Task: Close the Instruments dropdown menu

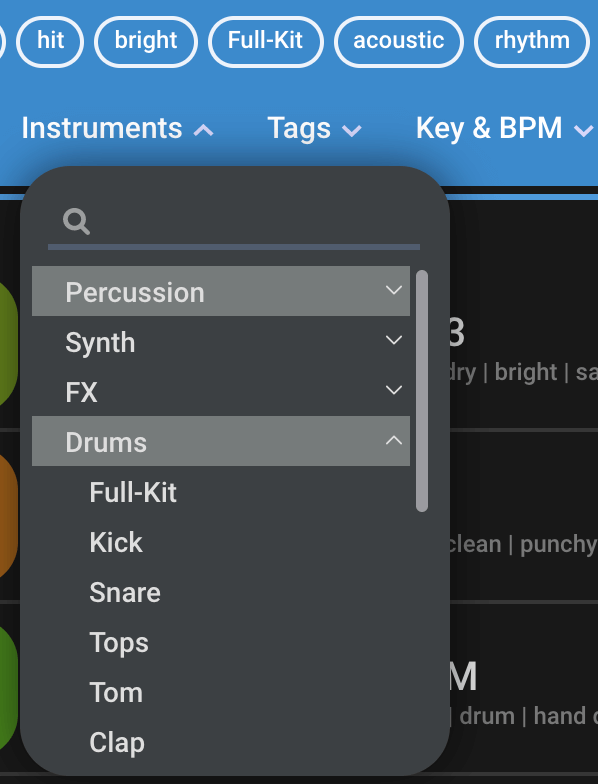Action: coord(118,128)
